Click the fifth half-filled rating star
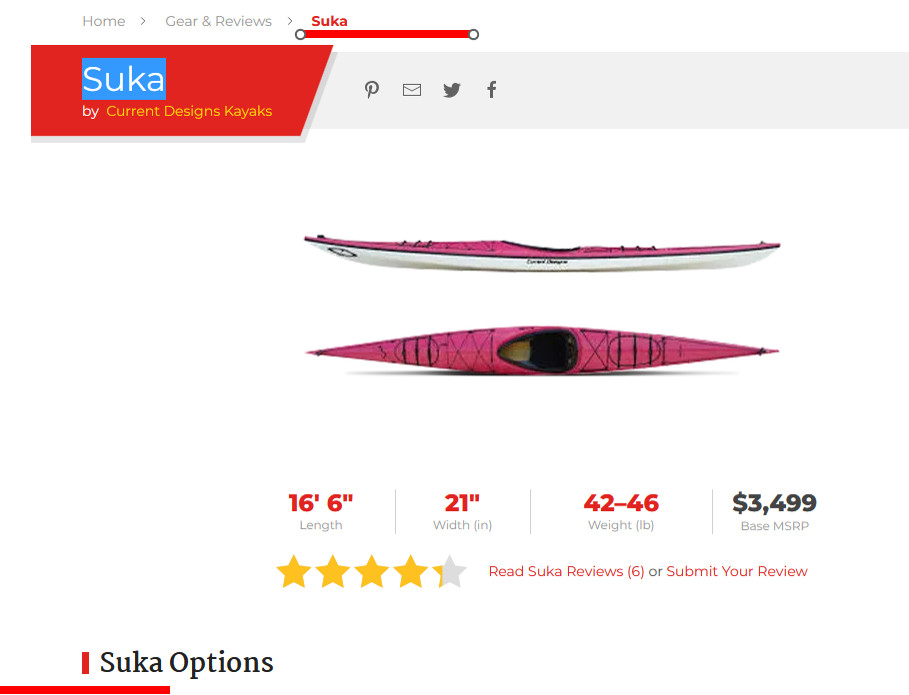The image size is (909, 695). coord(449,572)
